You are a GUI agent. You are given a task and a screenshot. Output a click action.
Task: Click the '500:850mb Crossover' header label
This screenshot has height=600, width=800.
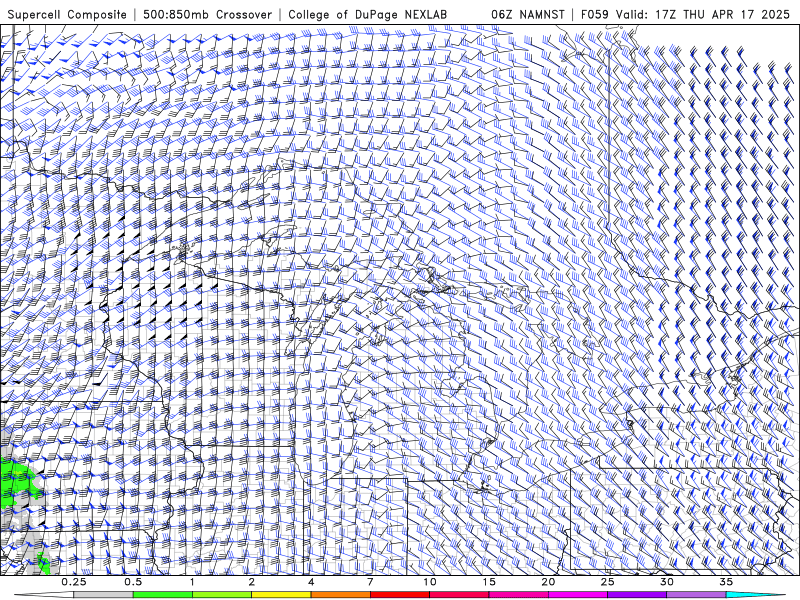(x=208, y=14)
